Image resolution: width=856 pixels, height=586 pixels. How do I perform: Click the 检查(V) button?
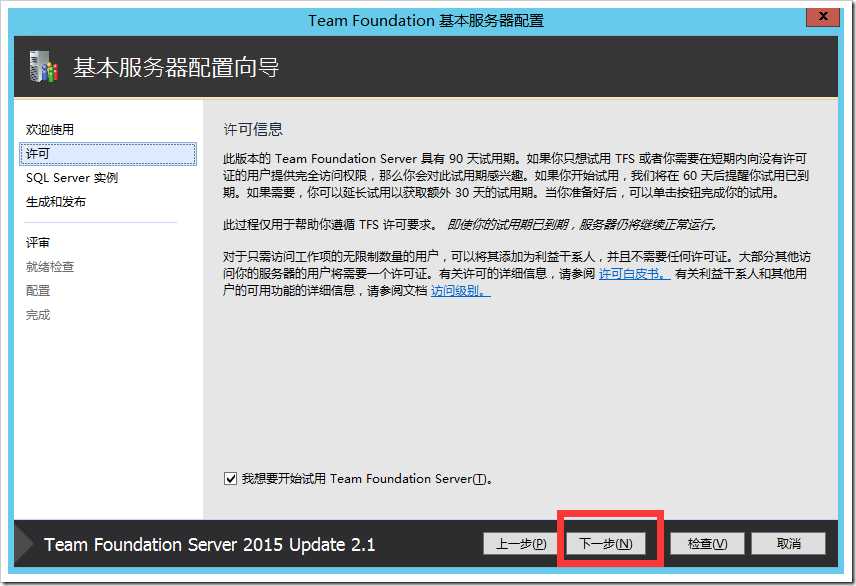(x=707, y=544)
